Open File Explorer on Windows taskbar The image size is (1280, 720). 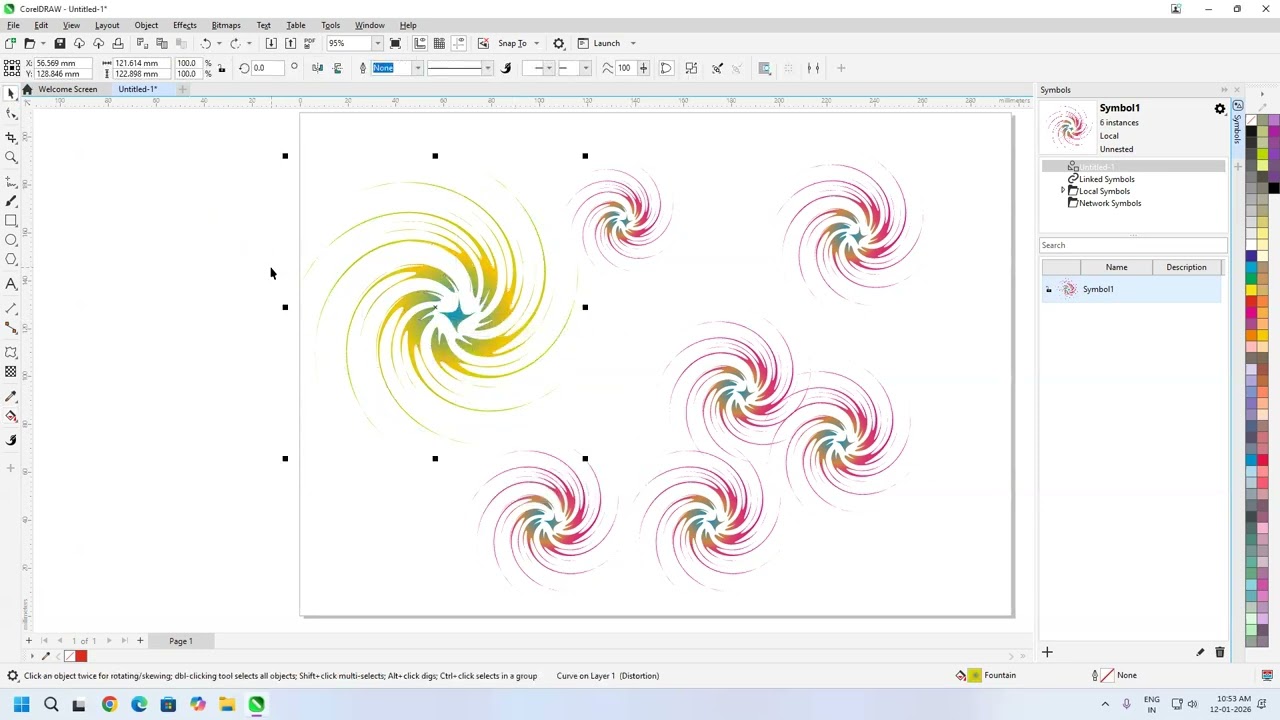227,704
